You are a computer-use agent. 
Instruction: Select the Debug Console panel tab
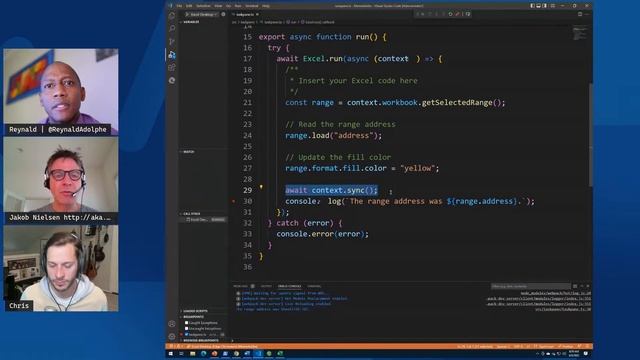tap(289, 286)
